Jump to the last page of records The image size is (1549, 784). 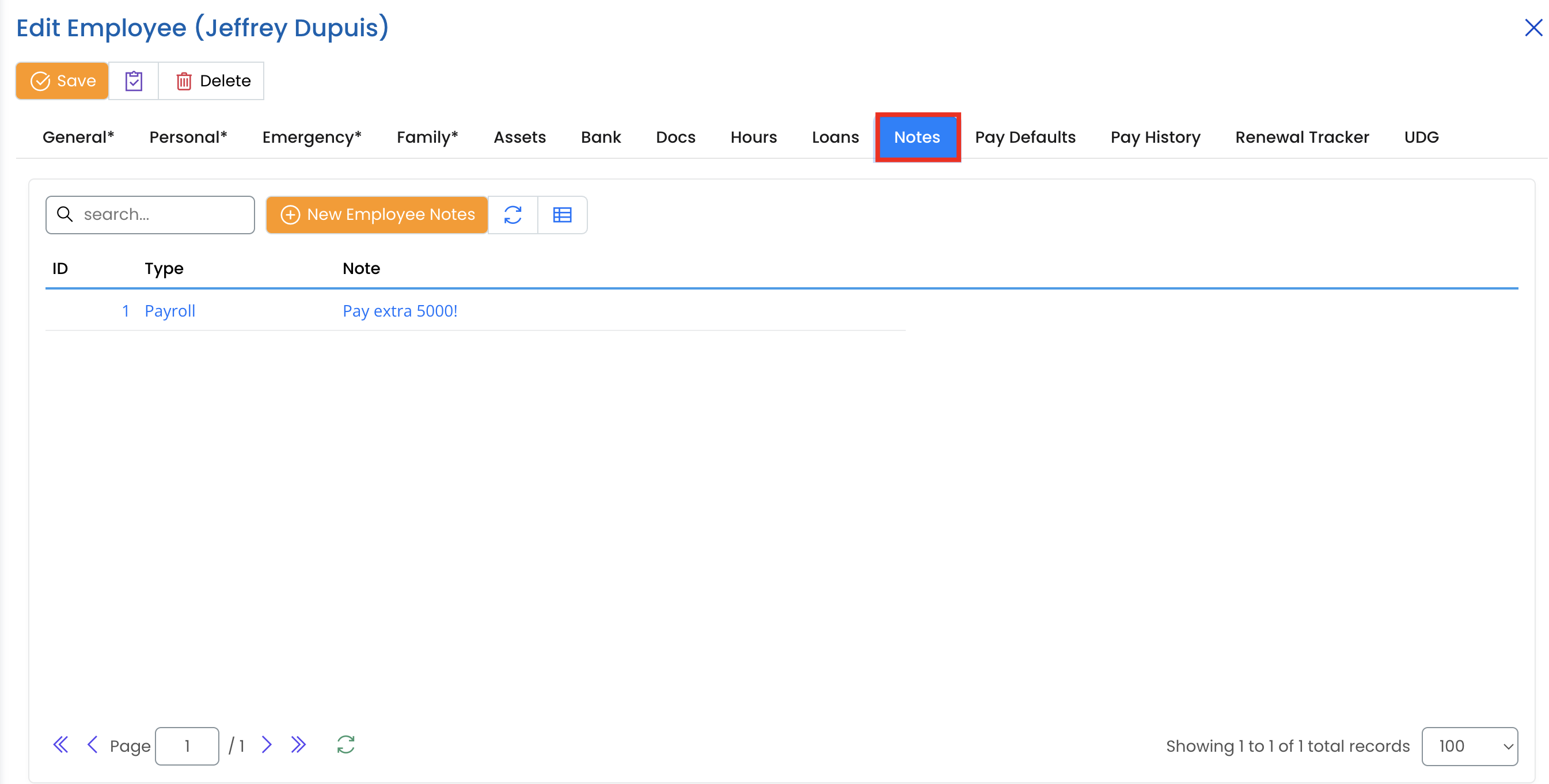pyautogui.click(x=298, y=745)
